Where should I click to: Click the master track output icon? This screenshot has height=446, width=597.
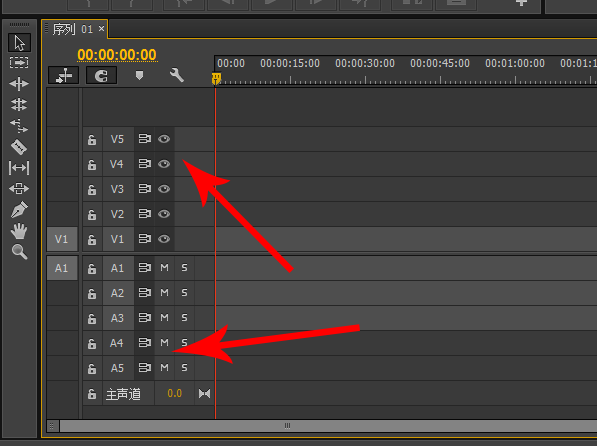[204, 393]
